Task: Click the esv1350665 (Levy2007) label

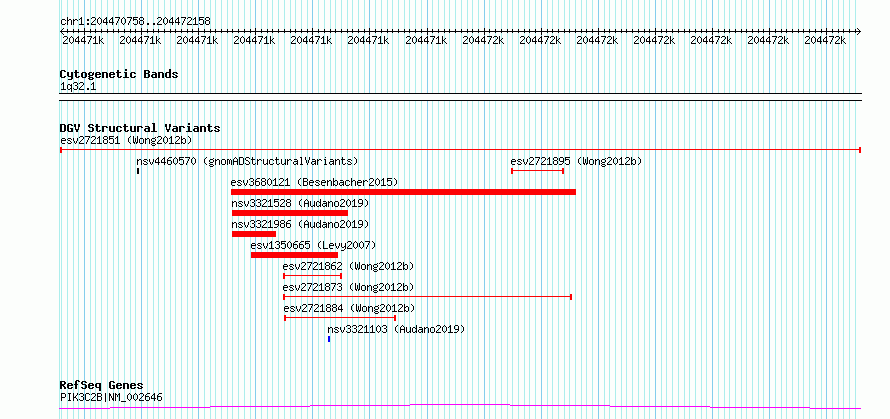Action: tap(313, 245)
